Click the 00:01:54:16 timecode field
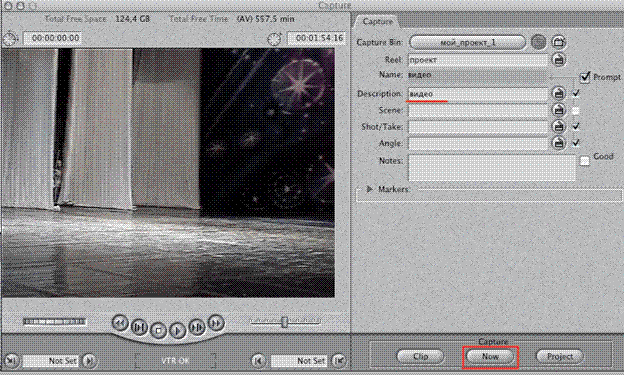Viewport: 624px width, 375px height. pos(317,38)
